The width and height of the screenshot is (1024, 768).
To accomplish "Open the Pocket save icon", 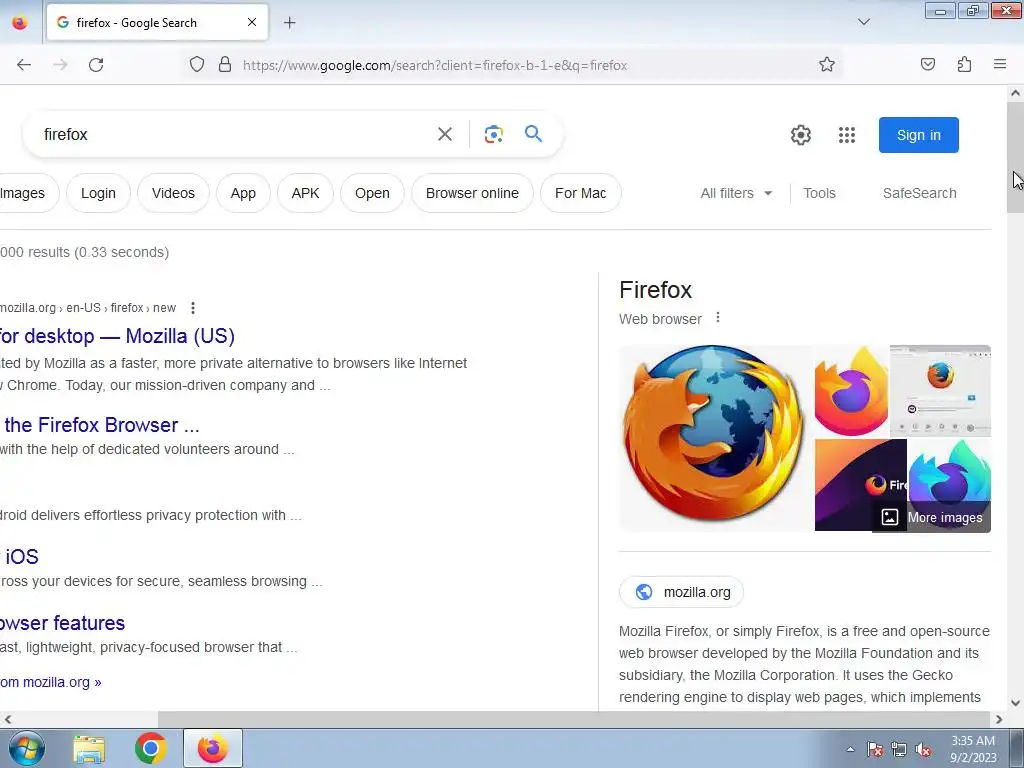I will pos(927,64).
